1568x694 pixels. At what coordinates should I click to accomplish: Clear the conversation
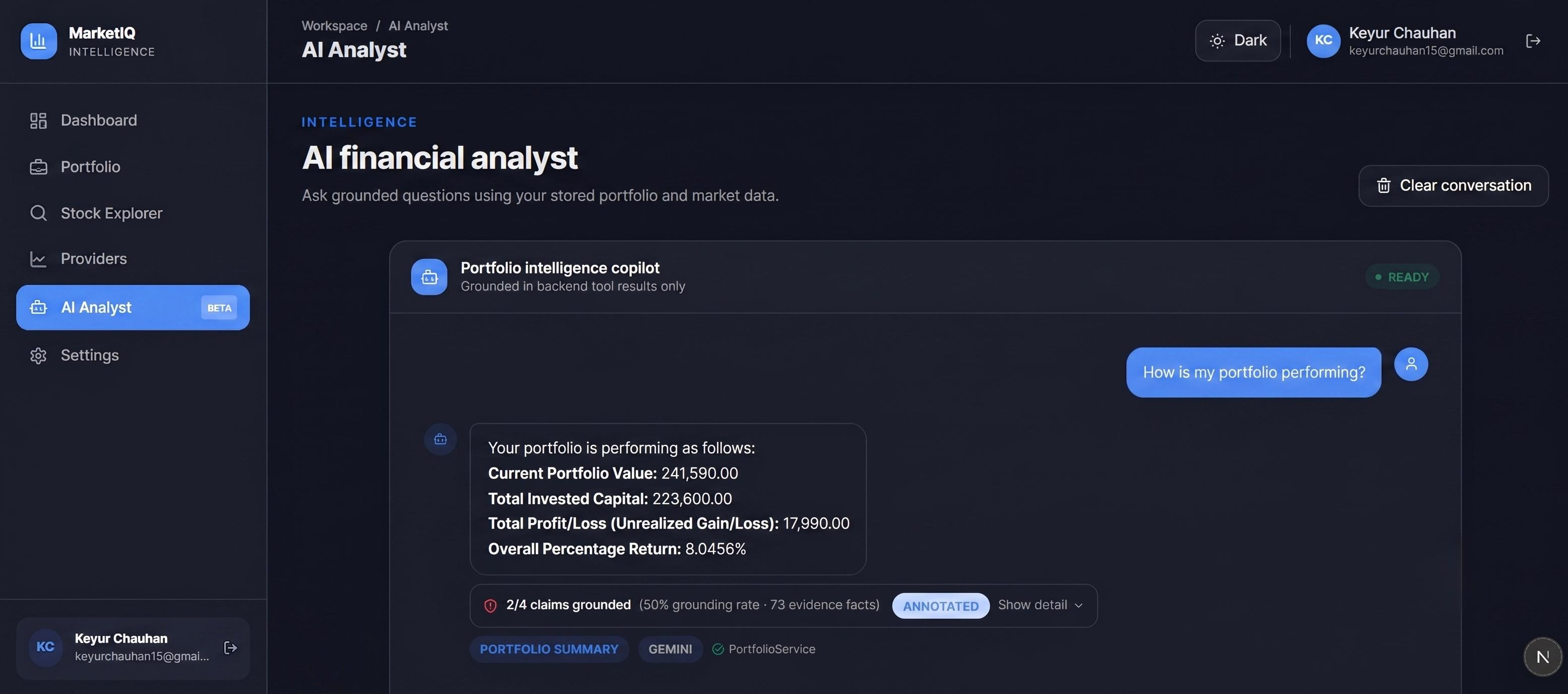(x=1453, y=186)
